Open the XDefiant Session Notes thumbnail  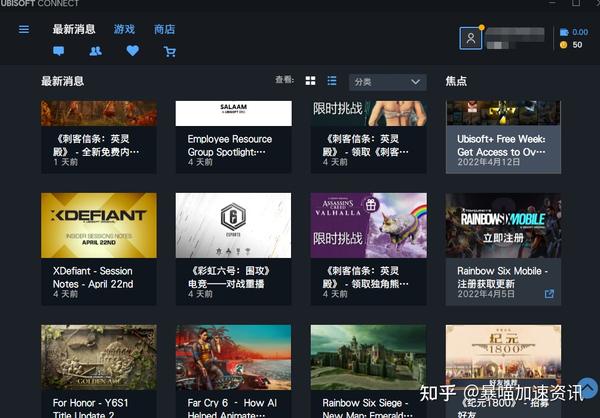point(99,225)
